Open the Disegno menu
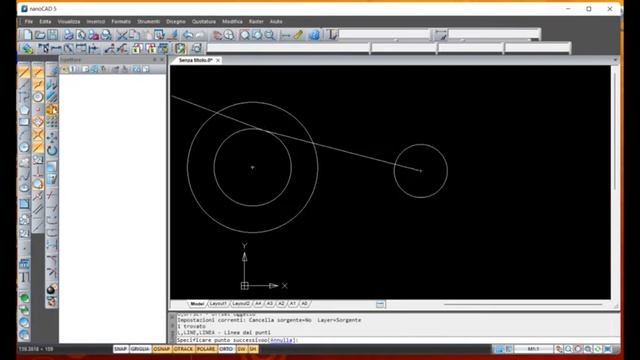Viewport: 640px width, 360px height. (x=176, y=21)
